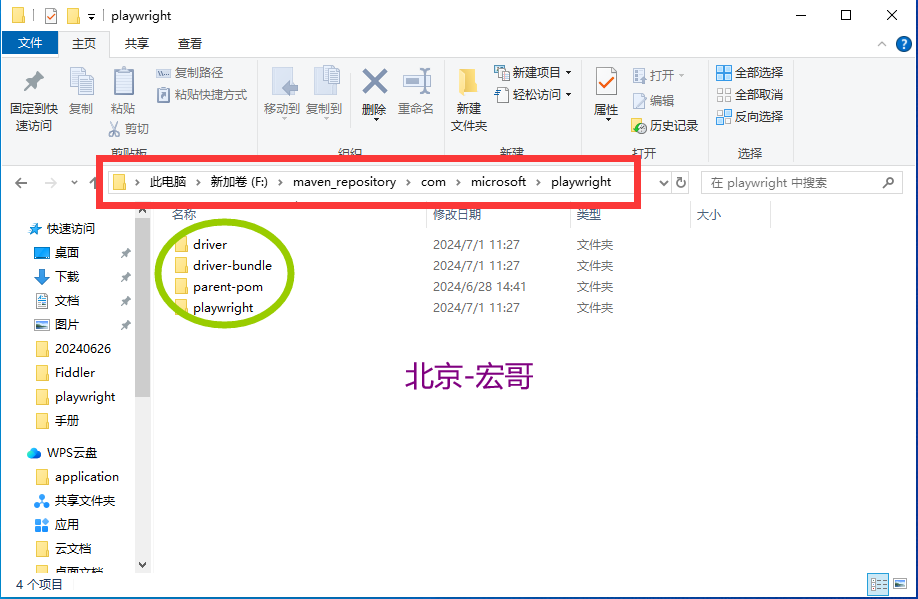918x599 pixels.
Task: Open the Easy access (轻松访问) dropdown
Action: pyautogui.click(x=568, y=94)
